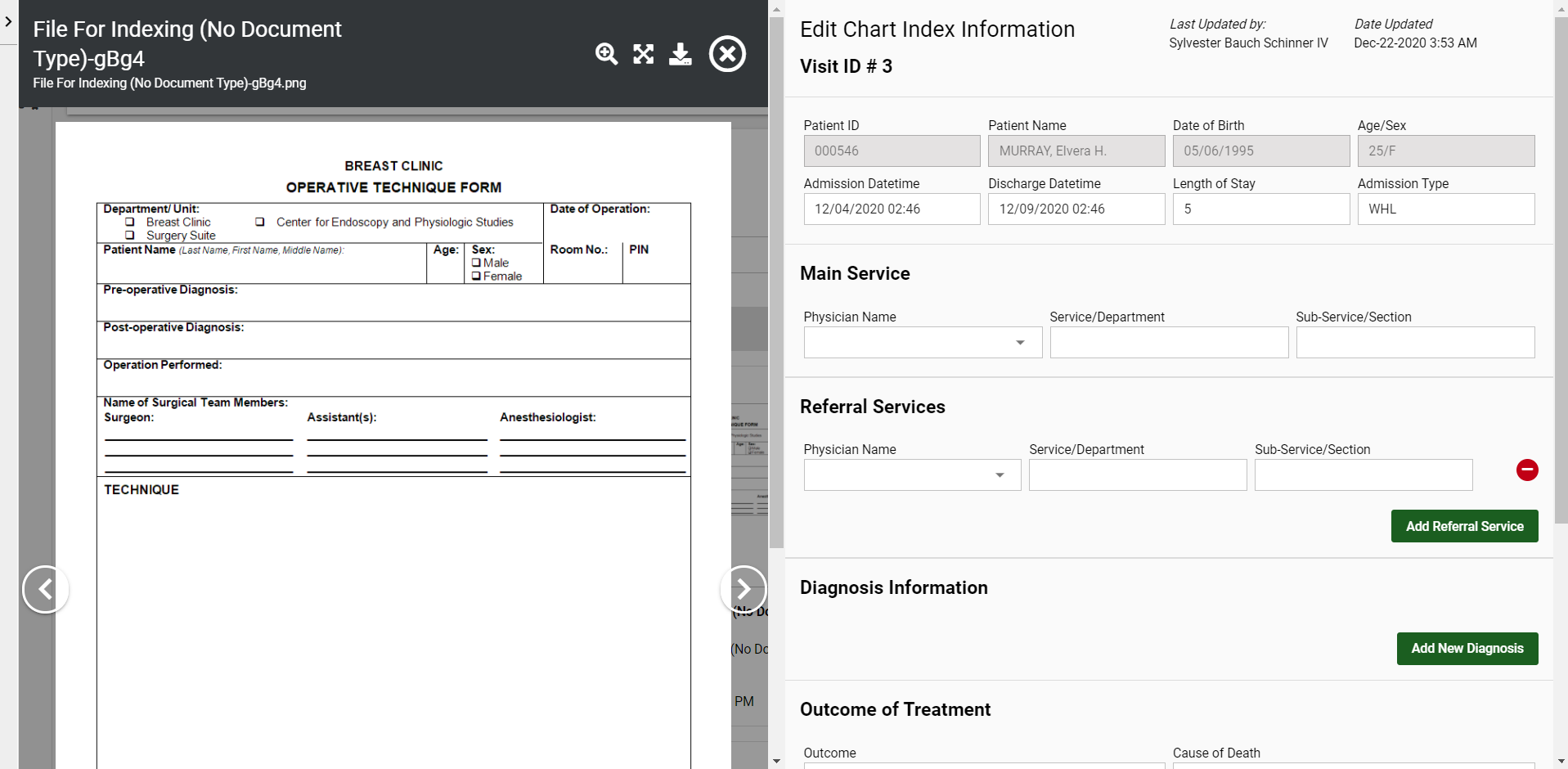Image resolution: width=1568 pixels, height=769 pixels.
Task: Select the 'Outcome of Treatment' heading
Action: [895, 709]
